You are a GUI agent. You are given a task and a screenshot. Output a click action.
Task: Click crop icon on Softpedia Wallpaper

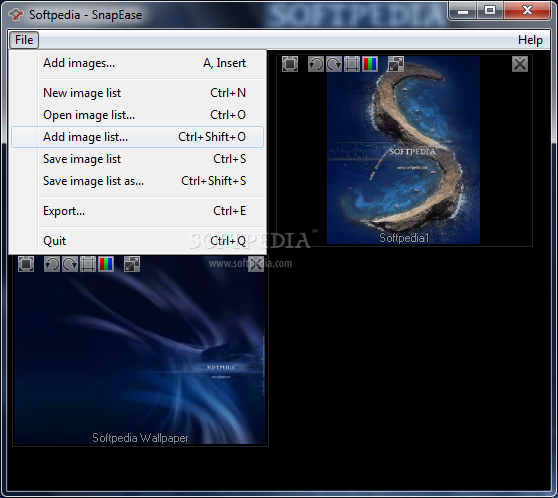point(88,264)
